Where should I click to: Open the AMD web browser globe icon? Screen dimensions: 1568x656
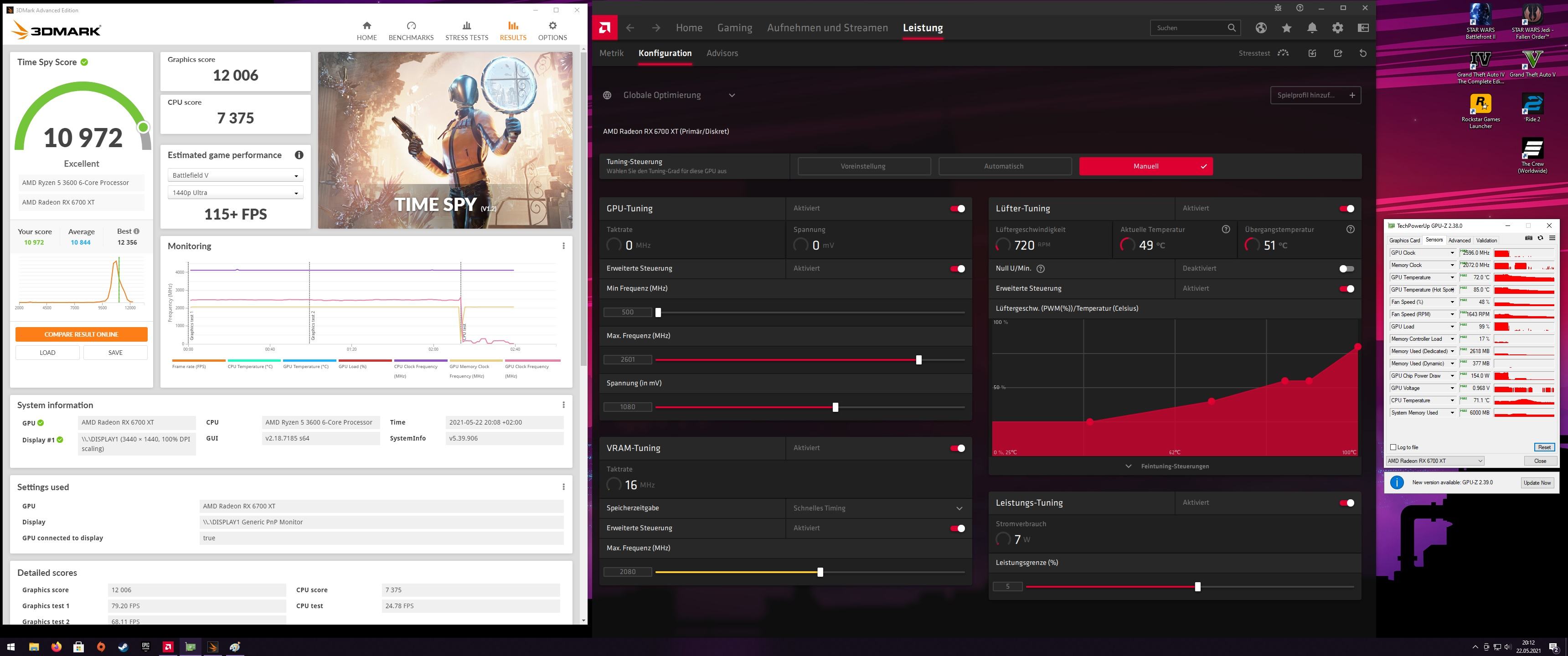click(x=1261, y=28)
